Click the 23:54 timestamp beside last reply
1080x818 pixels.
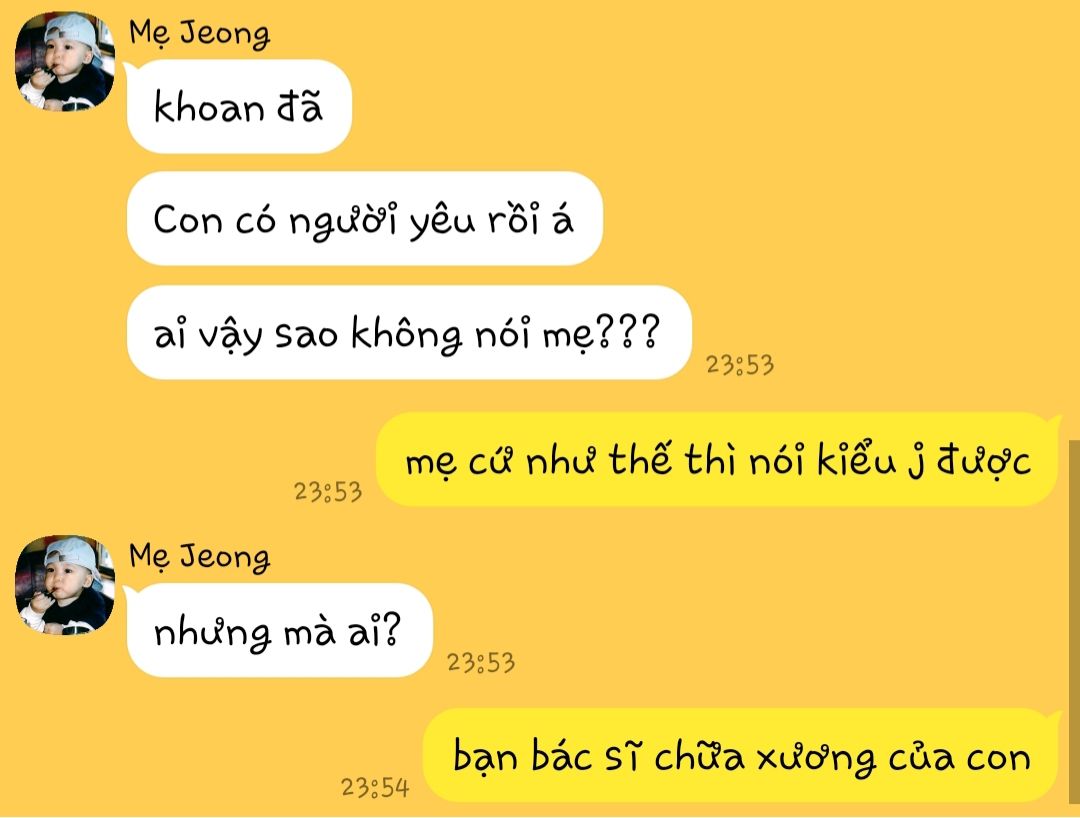375,788
